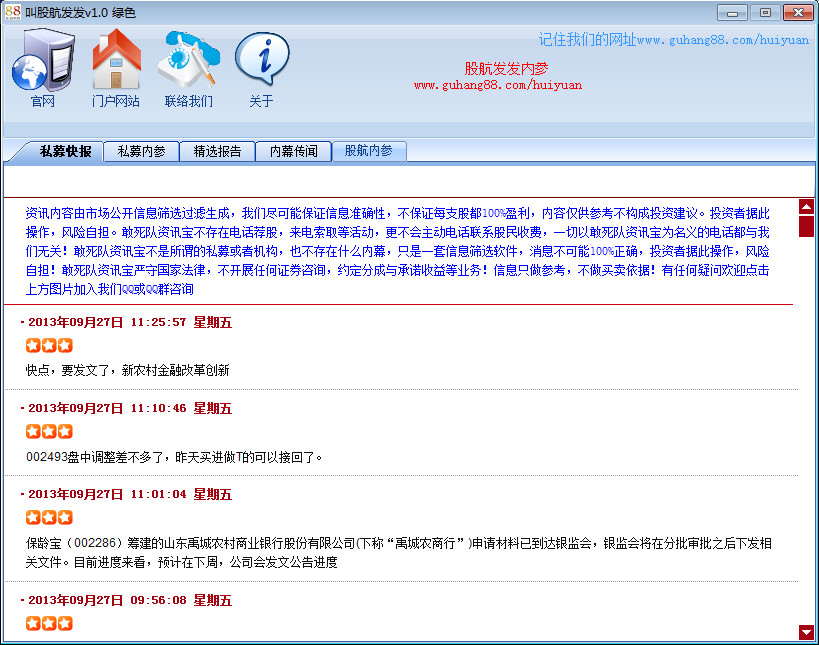819x645 pixels.
Task: Select the 002493盘中调整 message text
Action: 174,457
